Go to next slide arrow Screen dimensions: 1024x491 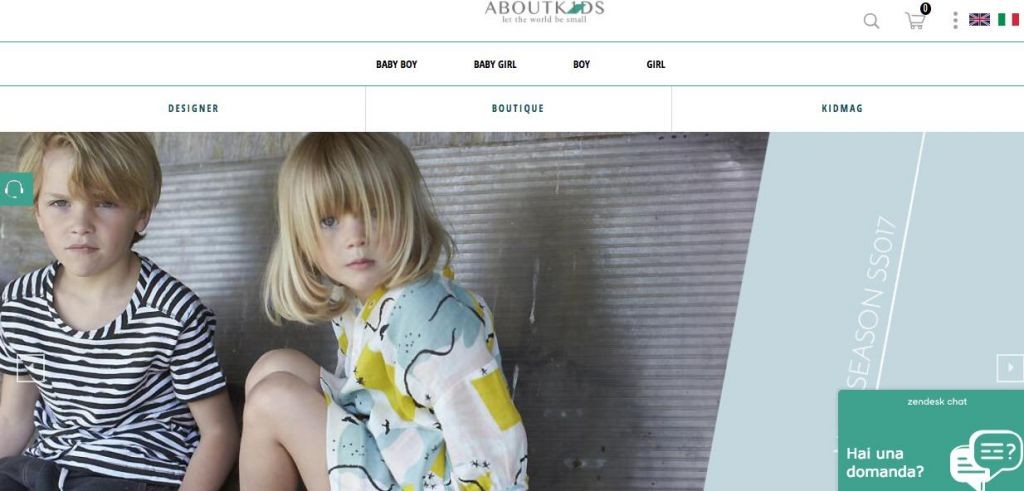pos(1010,368)
